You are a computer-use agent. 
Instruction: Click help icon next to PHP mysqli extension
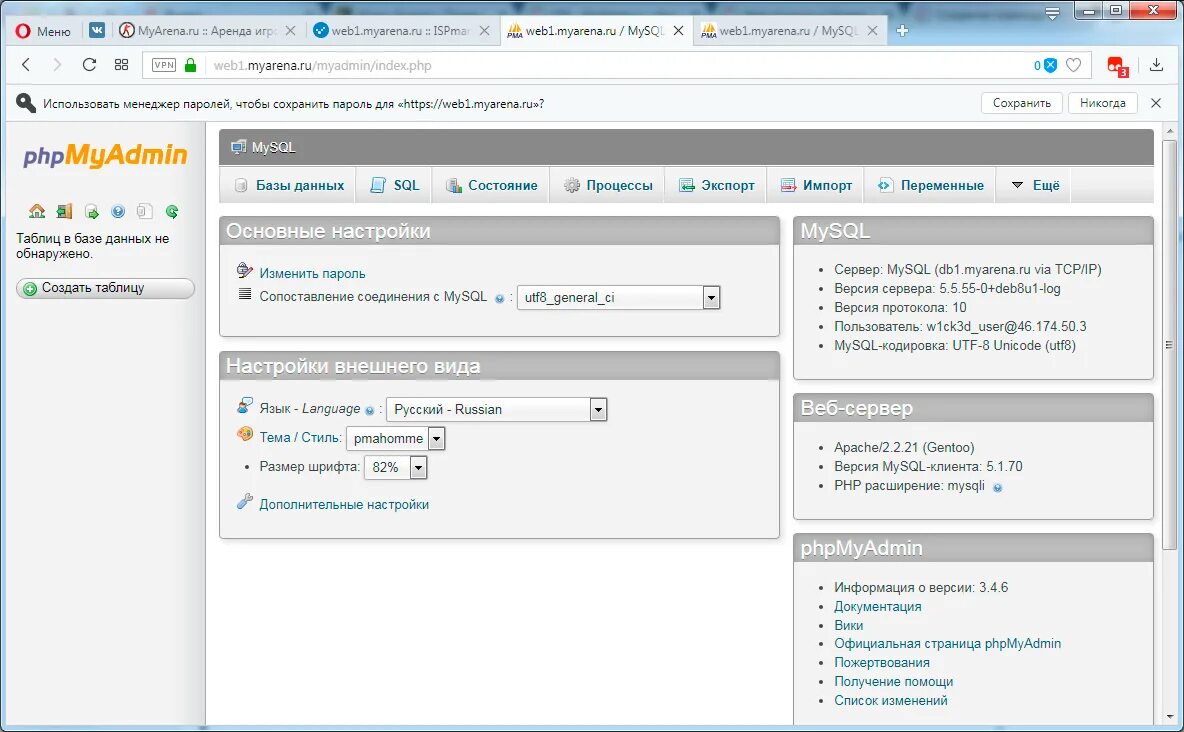tap(997, 487)
